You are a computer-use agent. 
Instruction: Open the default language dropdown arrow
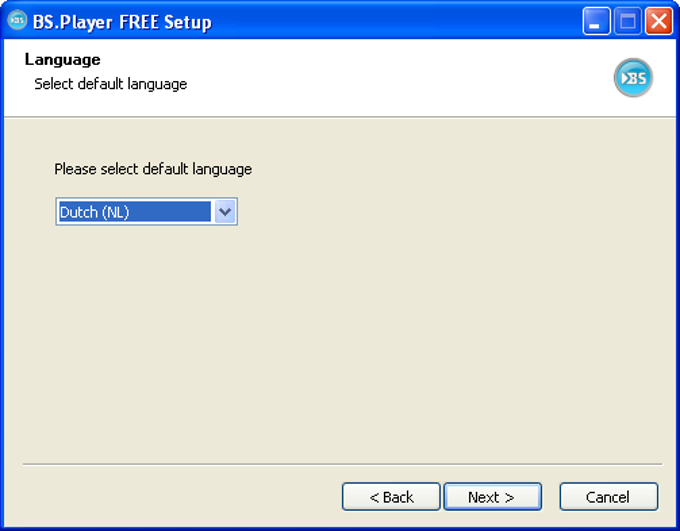click(x=225, y=212)
